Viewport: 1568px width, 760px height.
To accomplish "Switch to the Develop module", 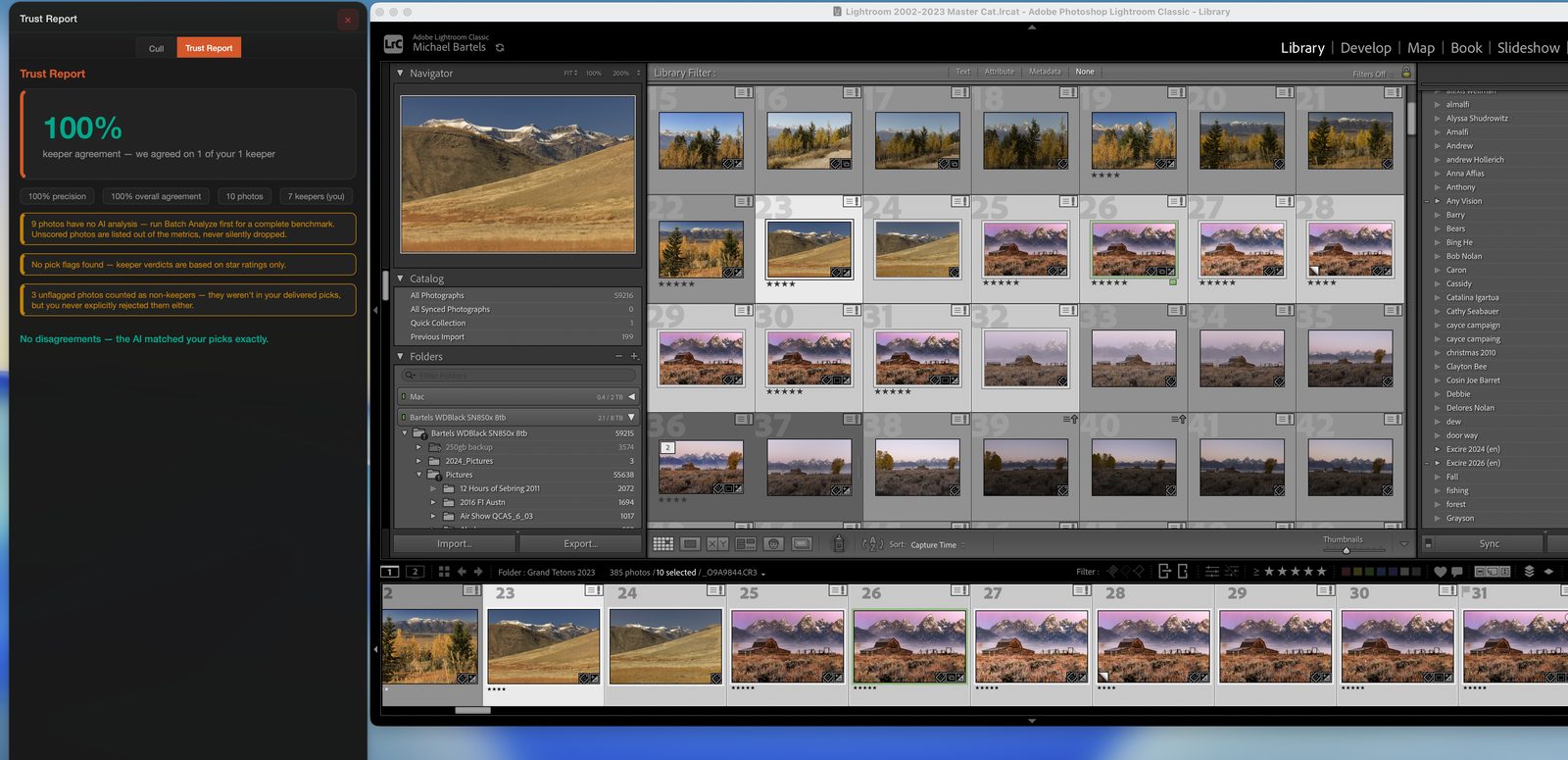I will (x=1365, y=48).
